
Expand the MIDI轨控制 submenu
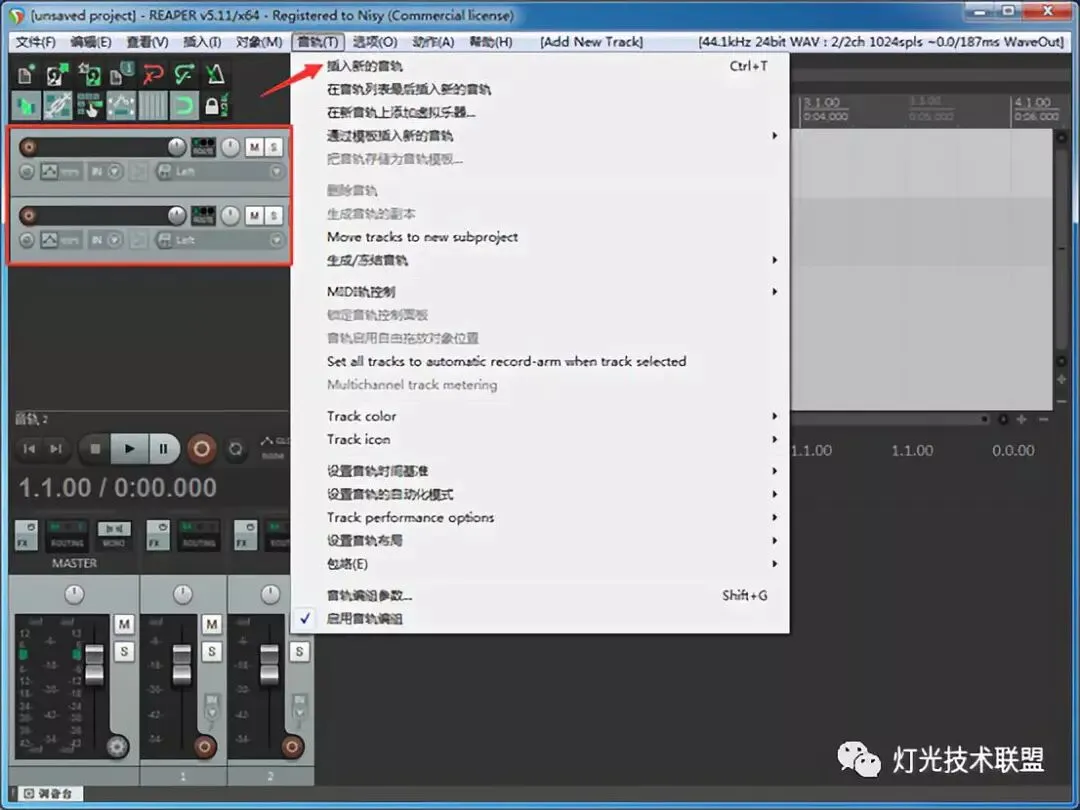click(x=541, y=291)
